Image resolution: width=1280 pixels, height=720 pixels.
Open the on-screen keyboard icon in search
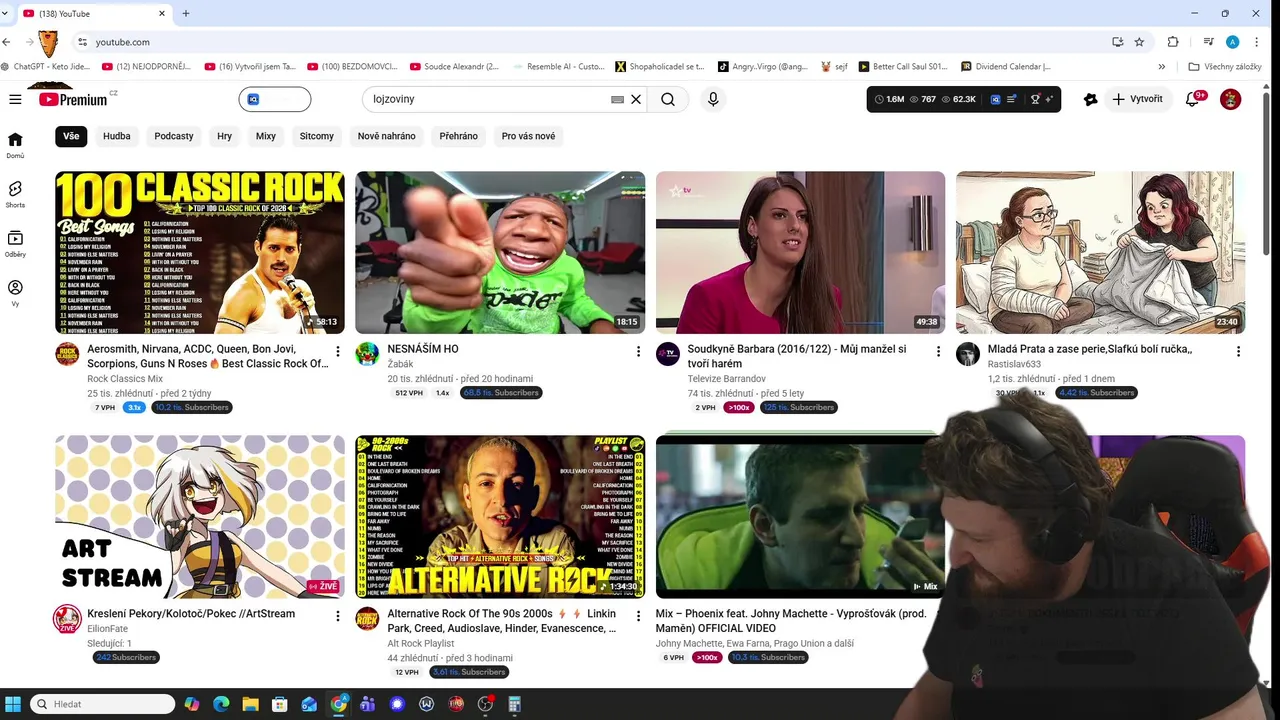coord(617,99)
